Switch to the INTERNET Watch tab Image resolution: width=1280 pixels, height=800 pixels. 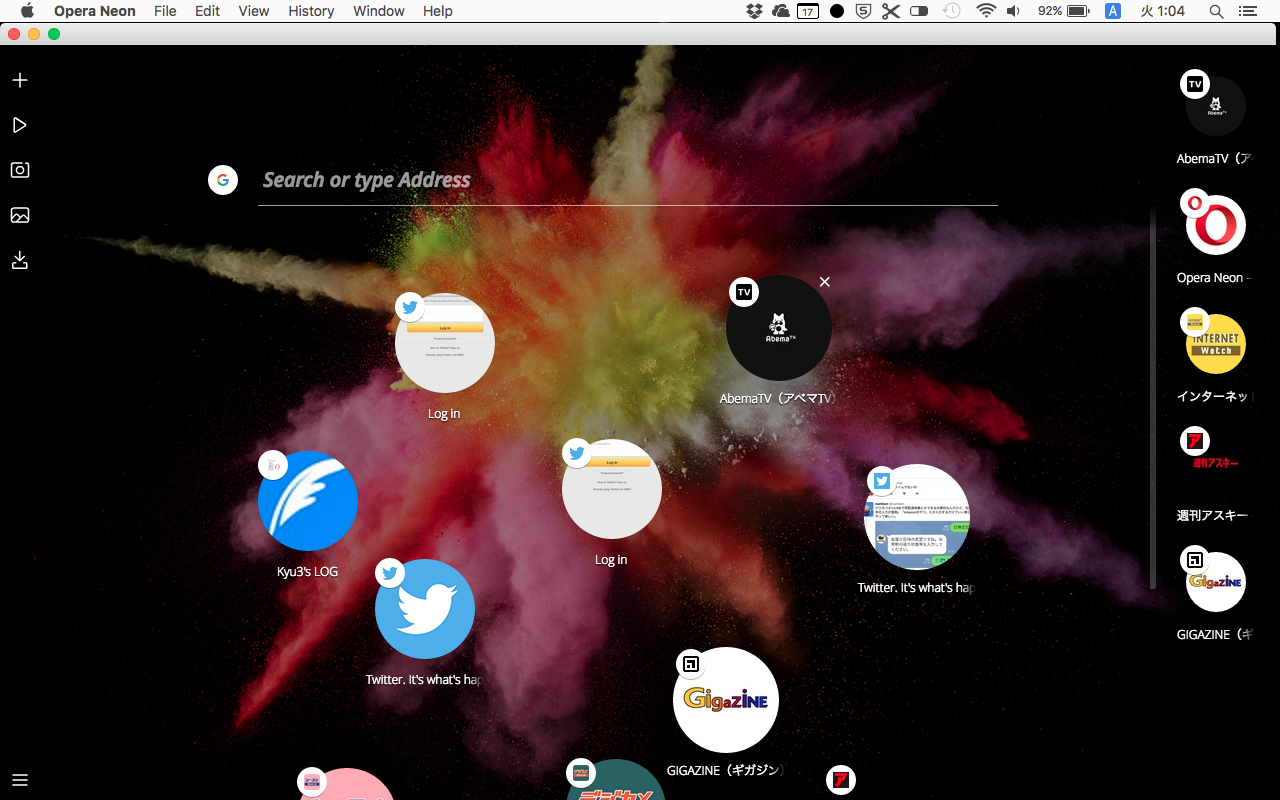click(x=1216, y=344)
